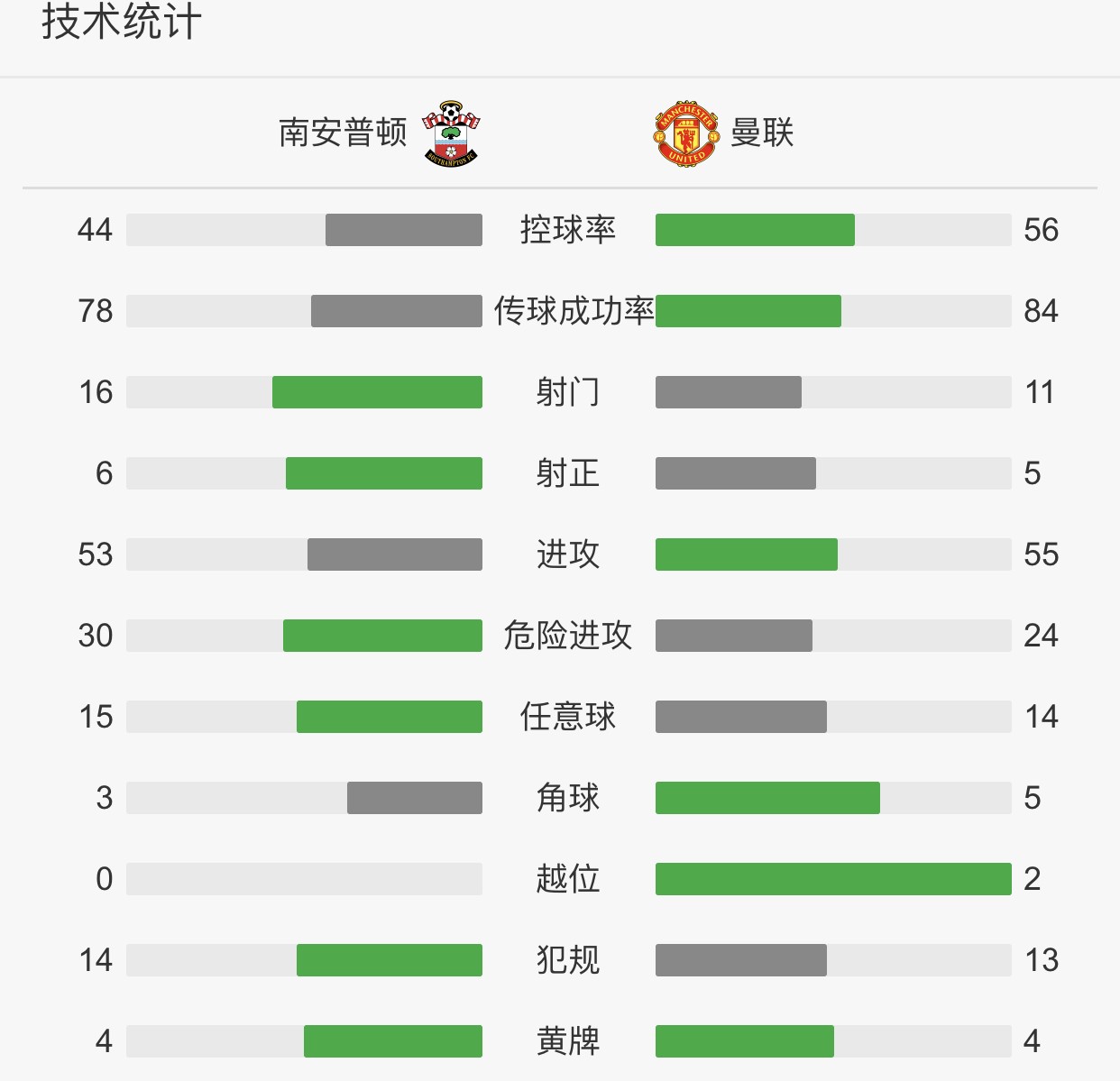Click Southampton's green 任意球 bar
1120x1081 pixels.
click(x=390, y=717)
